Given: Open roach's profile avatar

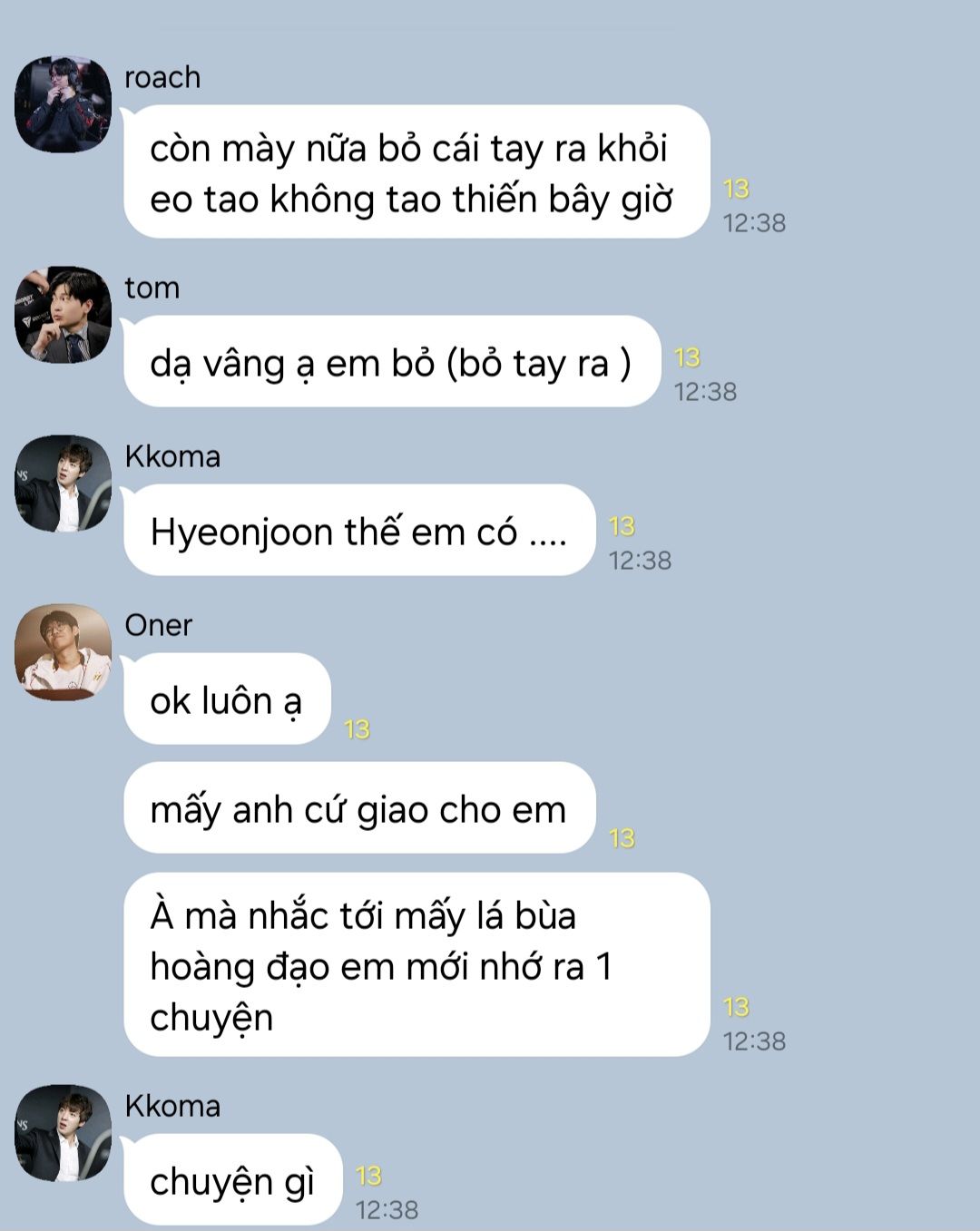Looking at the screenshot, I should [x=63, y=104].
